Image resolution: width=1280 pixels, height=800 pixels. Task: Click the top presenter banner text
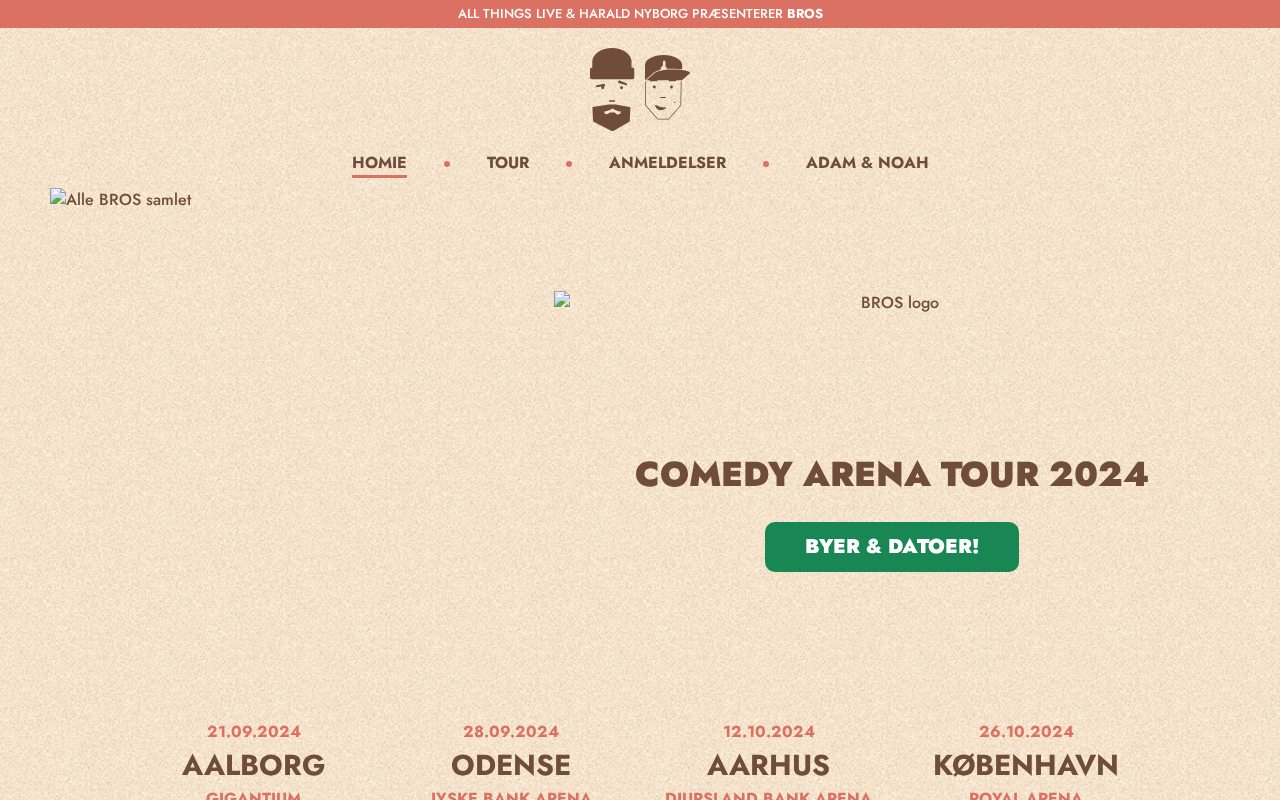coord(620,14)
